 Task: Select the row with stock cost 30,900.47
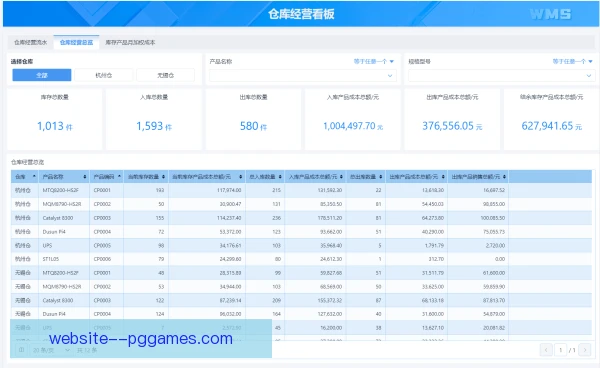(301, 204)
